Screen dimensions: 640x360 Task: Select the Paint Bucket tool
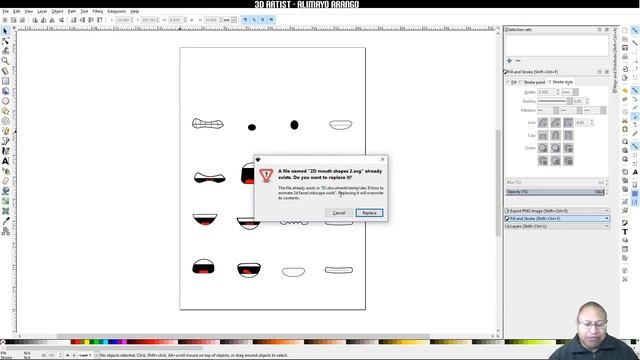point(5,191)
